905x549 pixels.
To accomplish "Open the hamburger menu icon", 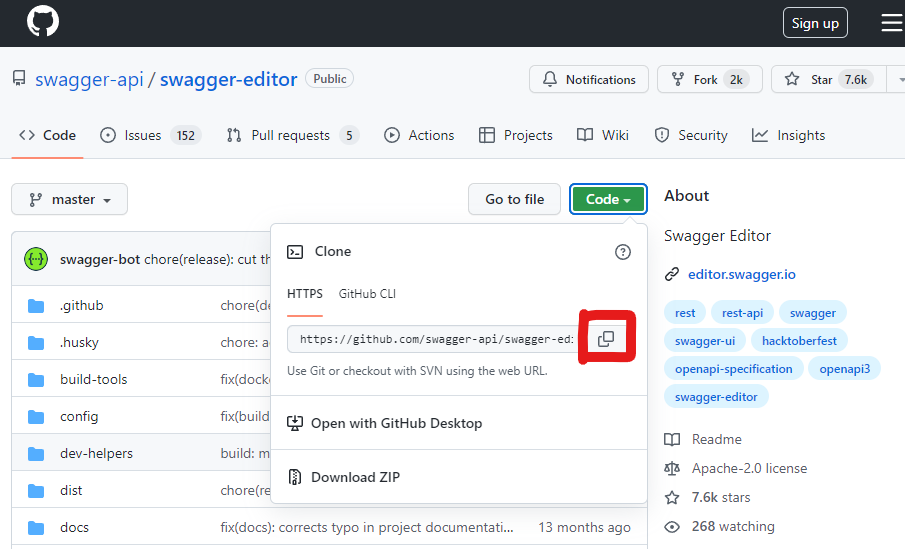I will pos(892,23).
